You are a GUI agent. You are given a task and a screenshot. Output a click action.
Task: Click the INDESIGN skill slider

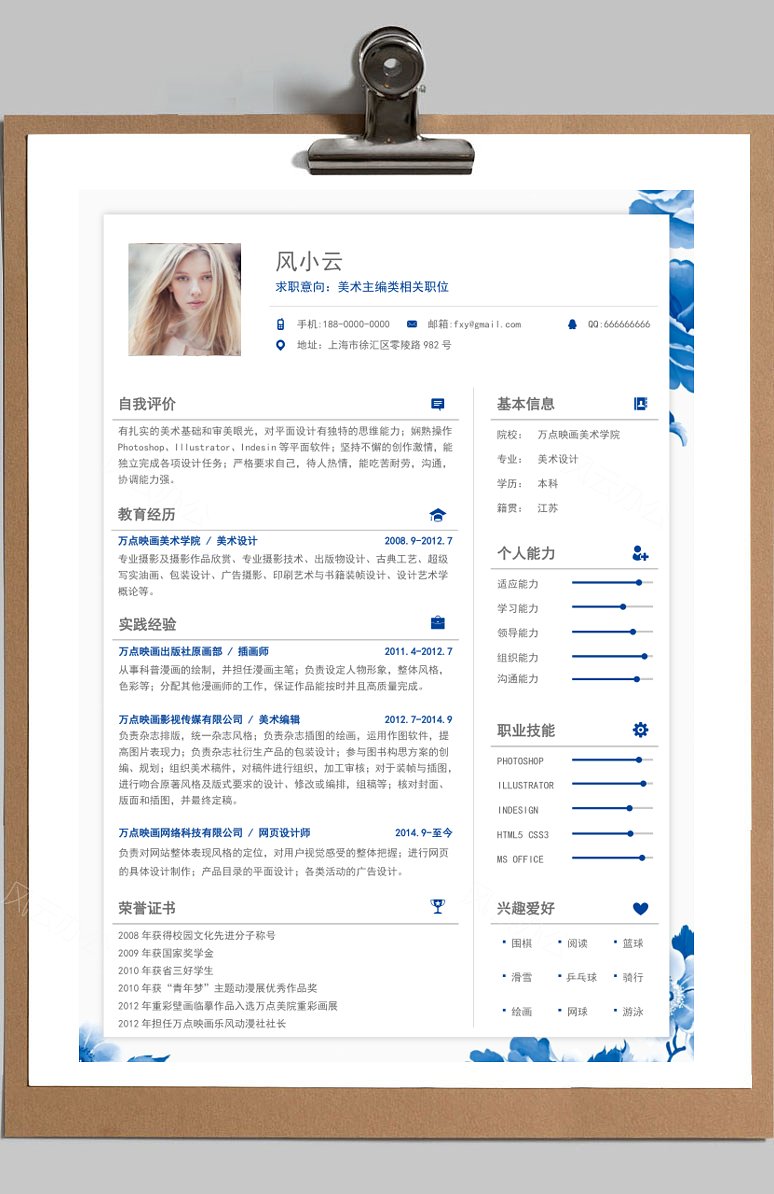612,808
